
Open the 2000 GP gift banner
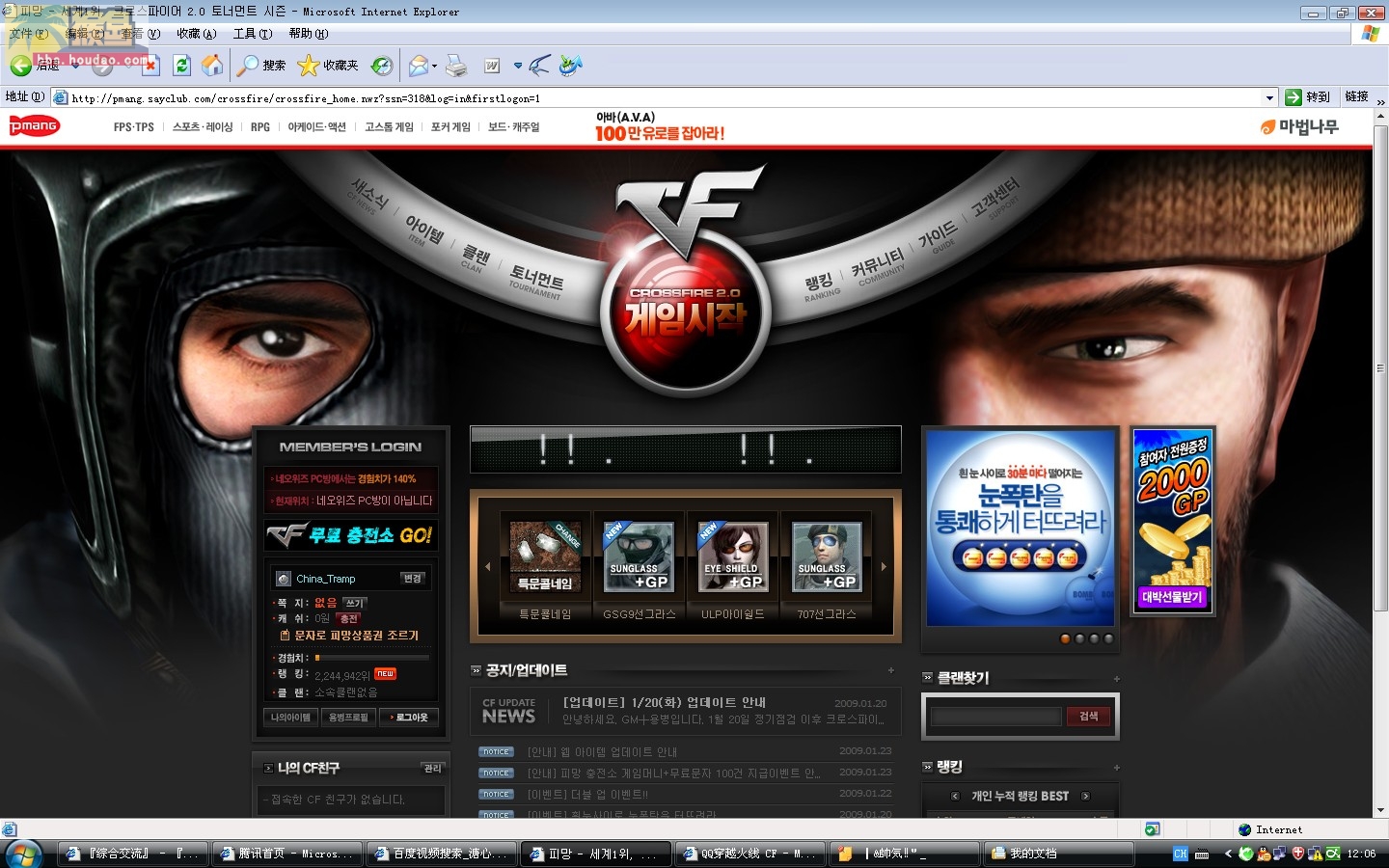pos(1173,521)
